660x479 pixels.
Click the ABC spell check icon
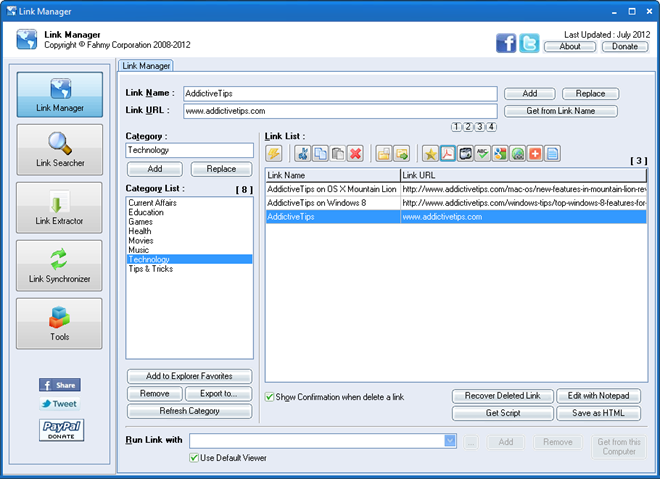[483, 154]
